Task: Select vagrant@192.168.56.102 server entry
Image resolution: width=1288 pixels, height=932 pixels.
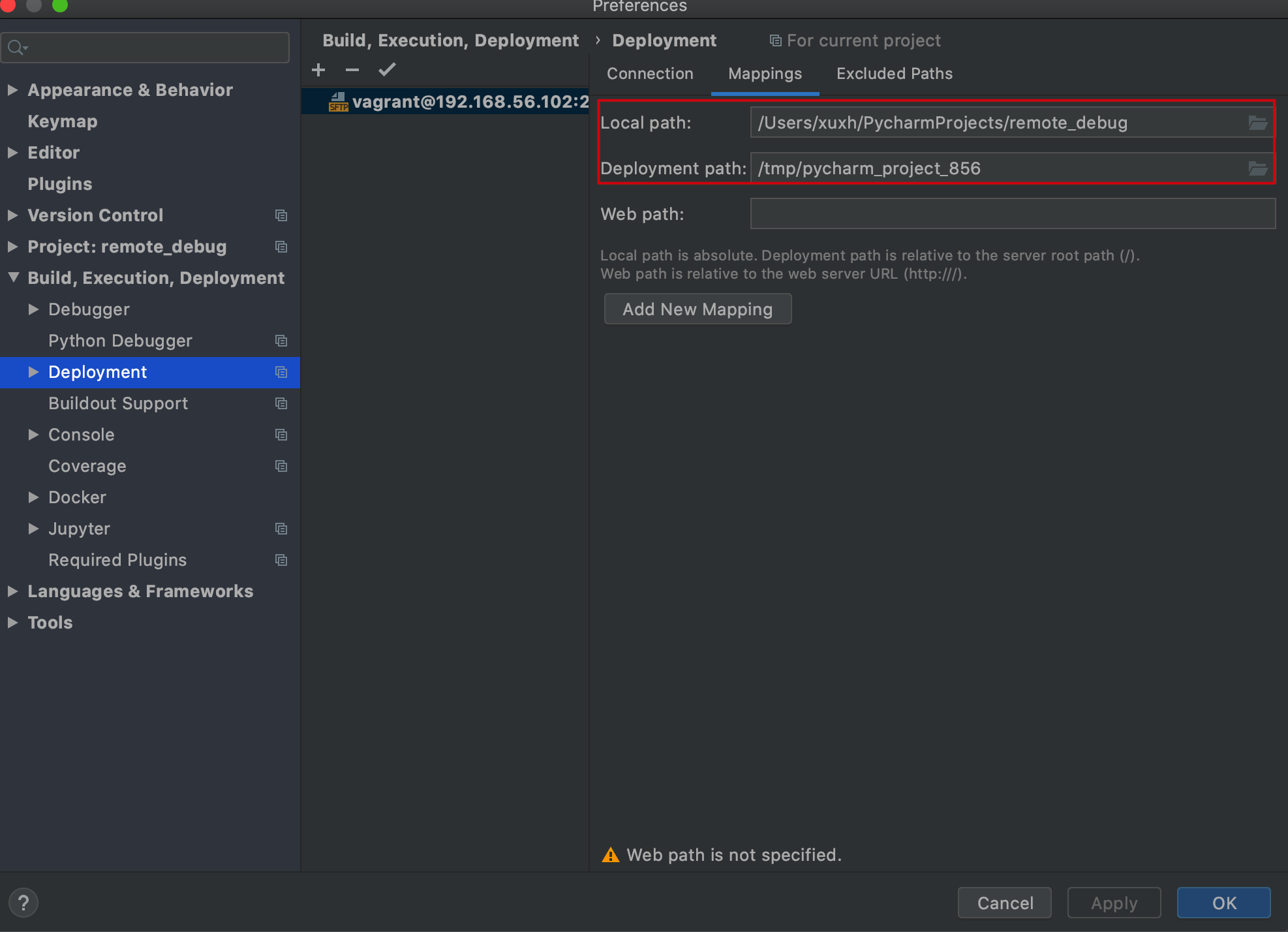Action: (x=445, y=102)
